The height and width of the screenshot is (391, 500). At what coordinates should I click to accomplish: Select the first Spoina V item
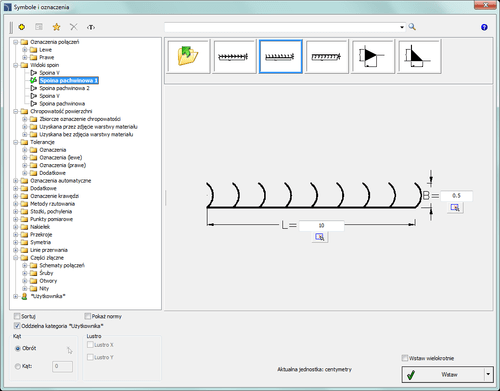coord(49,73)
